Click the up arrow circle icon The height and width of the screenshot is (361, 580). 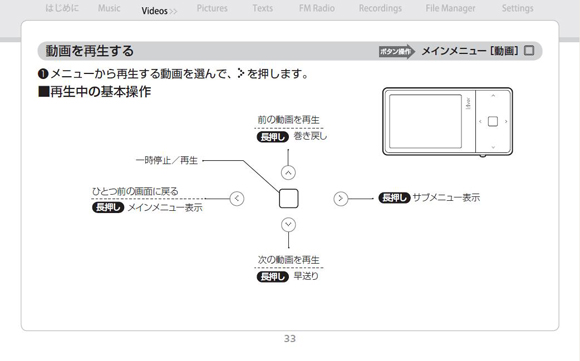pyautogui.click(x=288, y=173)
